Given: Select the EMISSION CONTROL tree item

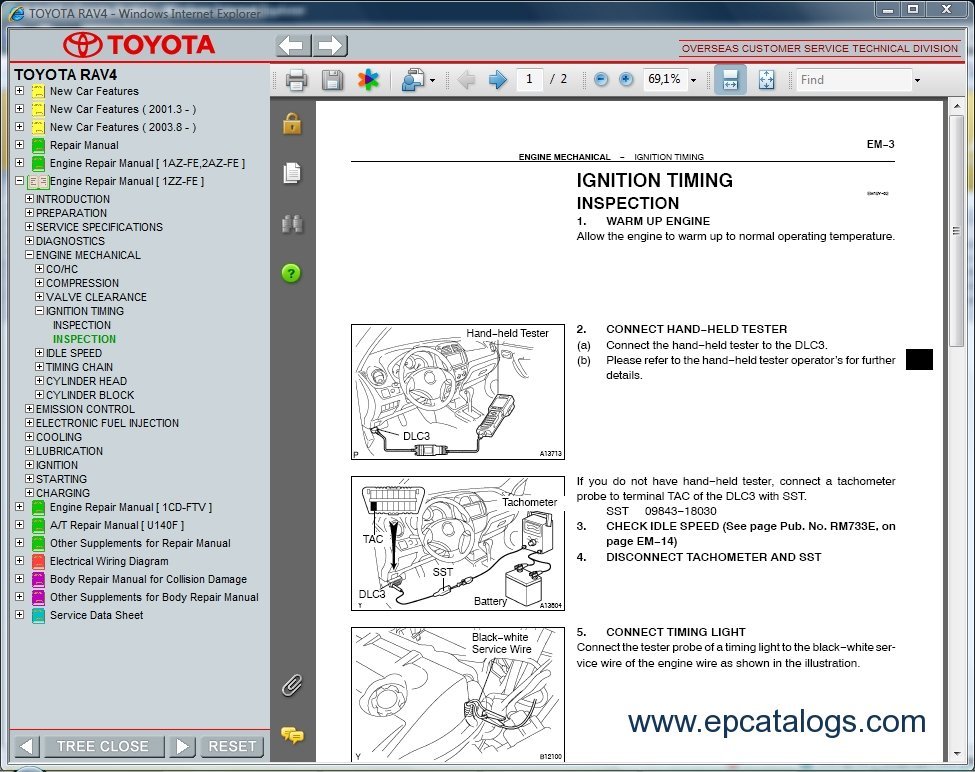Looking at the screenshot, I should [x=85, y=409].
